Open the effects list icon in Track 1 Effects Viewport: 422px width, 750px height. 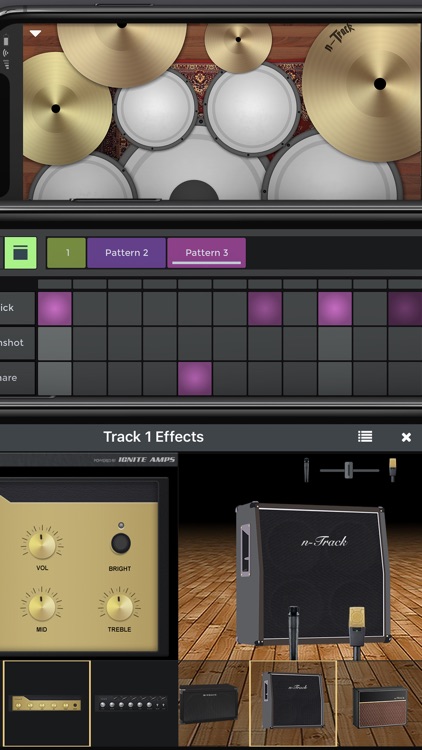(365, 436)
